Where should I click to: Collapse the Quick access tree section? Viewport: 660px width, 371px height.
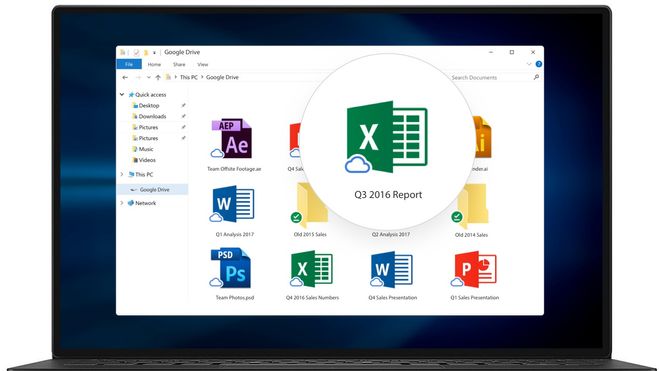click(122, 94)
